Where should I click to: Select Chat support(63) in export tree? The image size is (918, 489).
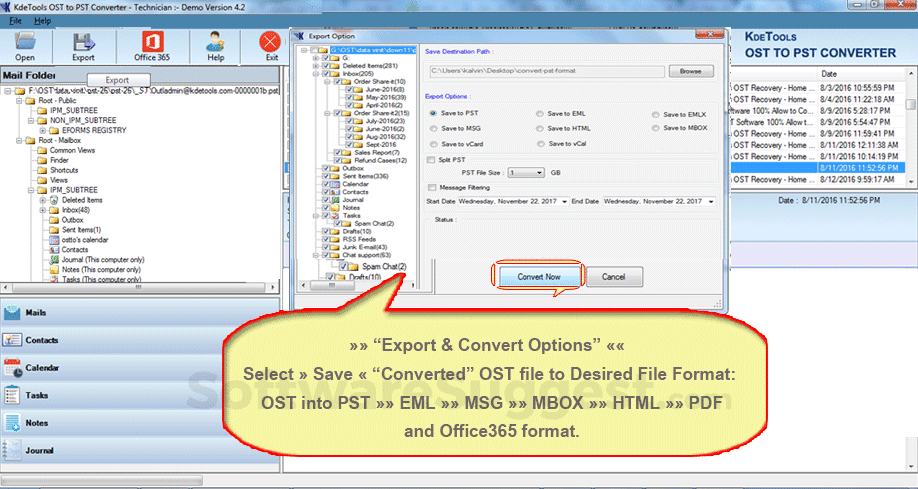[366, 255]
